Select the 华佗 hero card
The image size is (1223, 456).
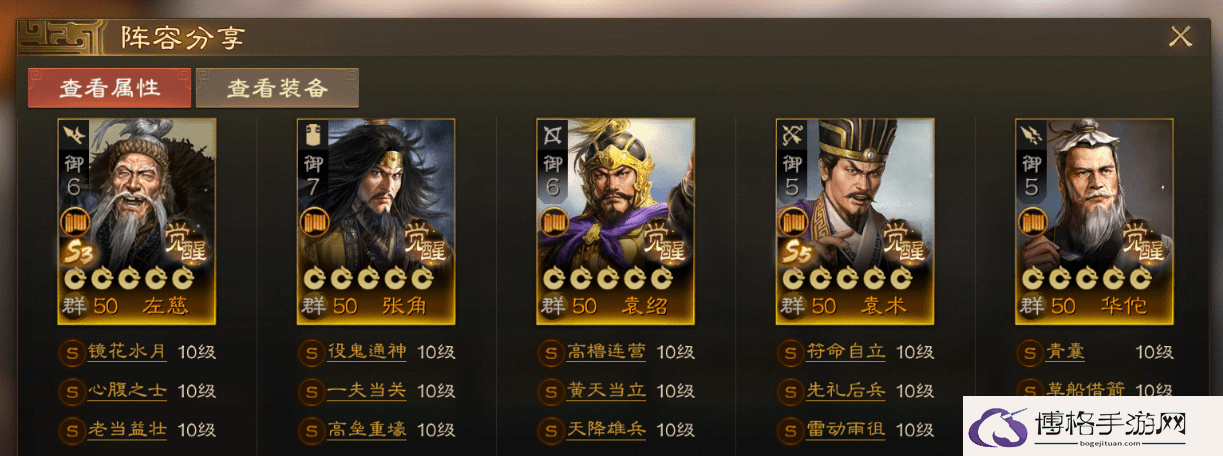[x=1094, y=221]
